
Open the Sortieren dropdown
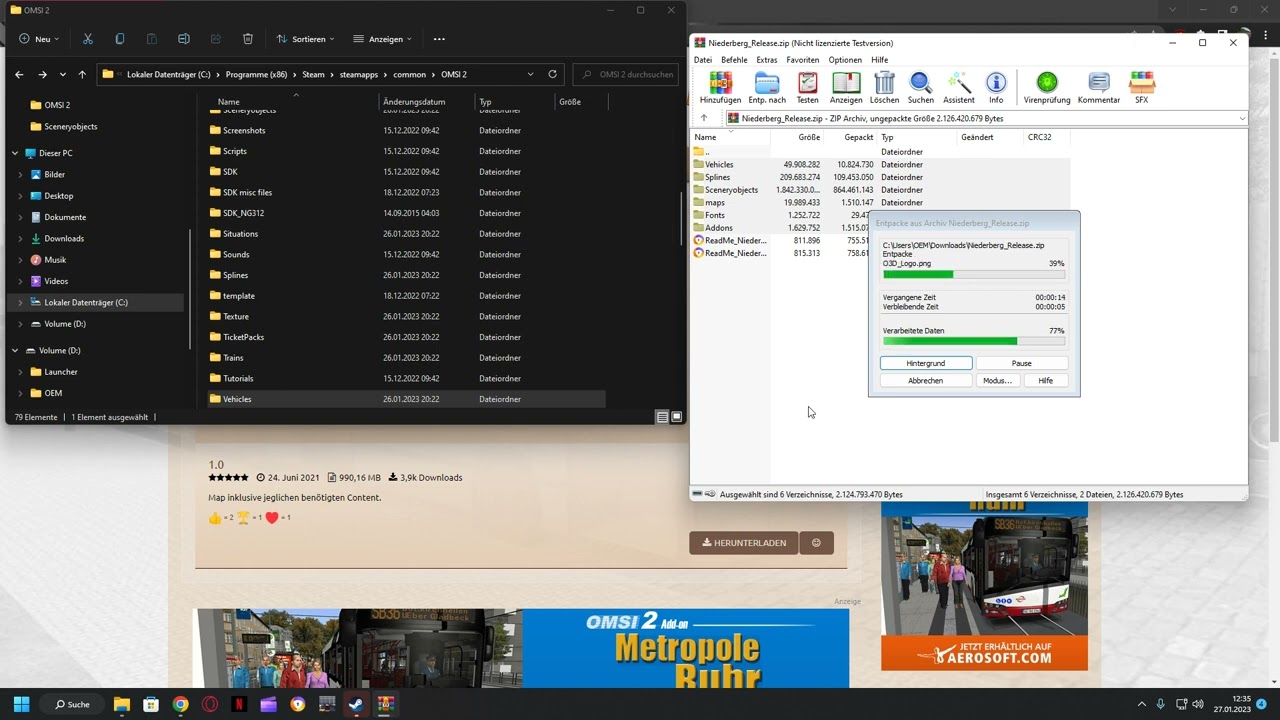click(x=305, y=39)
